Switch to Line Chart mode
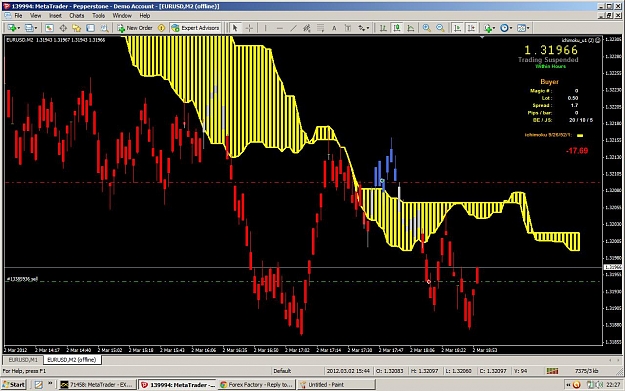This screenshot has width=625, height=391. (411, 28)
